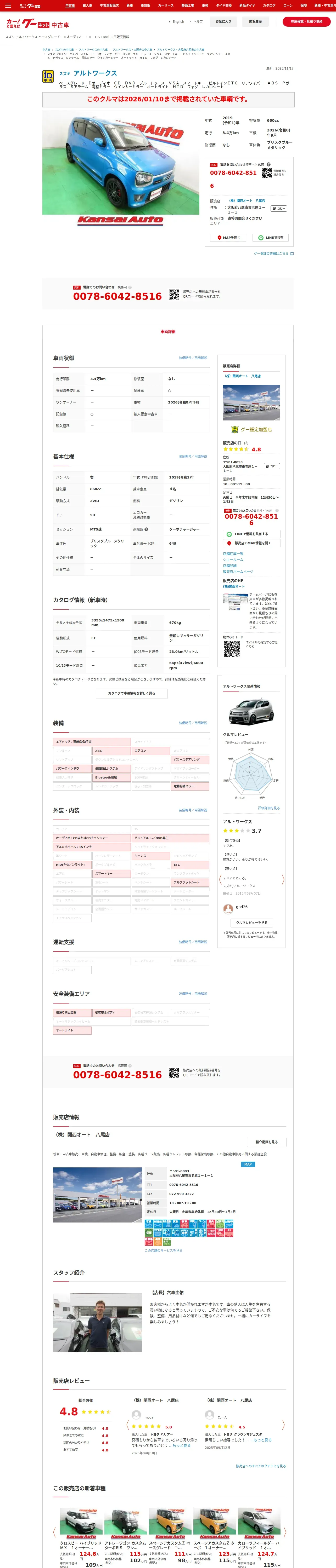Click the blue MAP badge in 販売店情報
This screenshot has width=336, height=1568.
point(248,1165)
